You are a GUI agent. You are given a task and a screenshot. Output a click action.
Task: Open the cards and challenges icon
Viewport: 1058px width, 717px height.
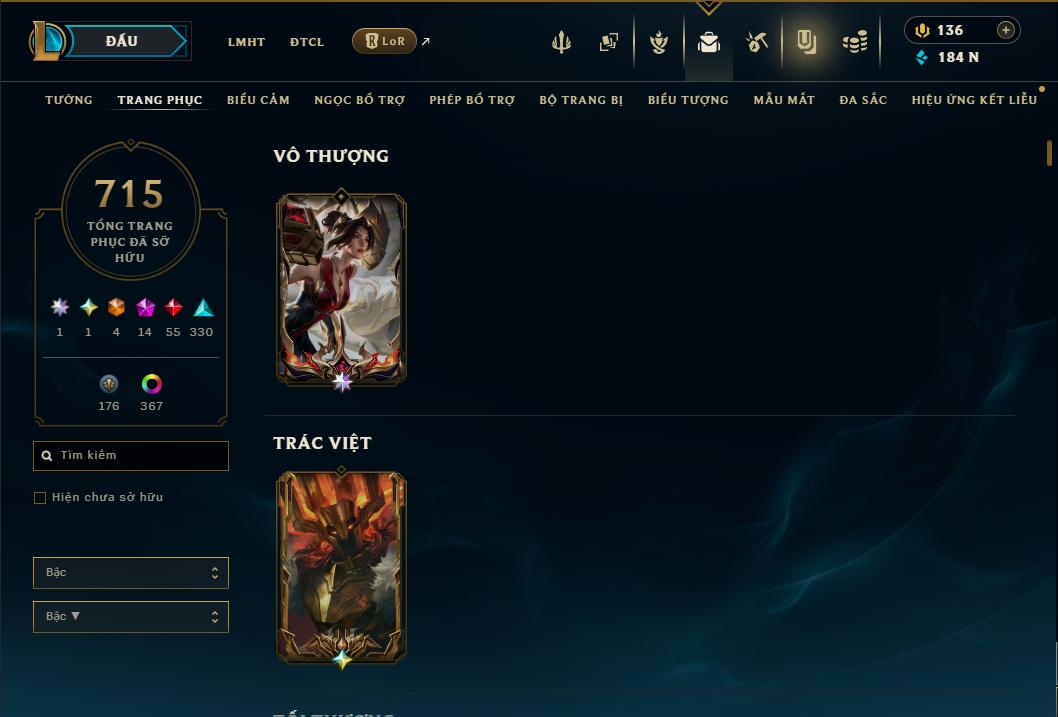[x=609, y=42]
